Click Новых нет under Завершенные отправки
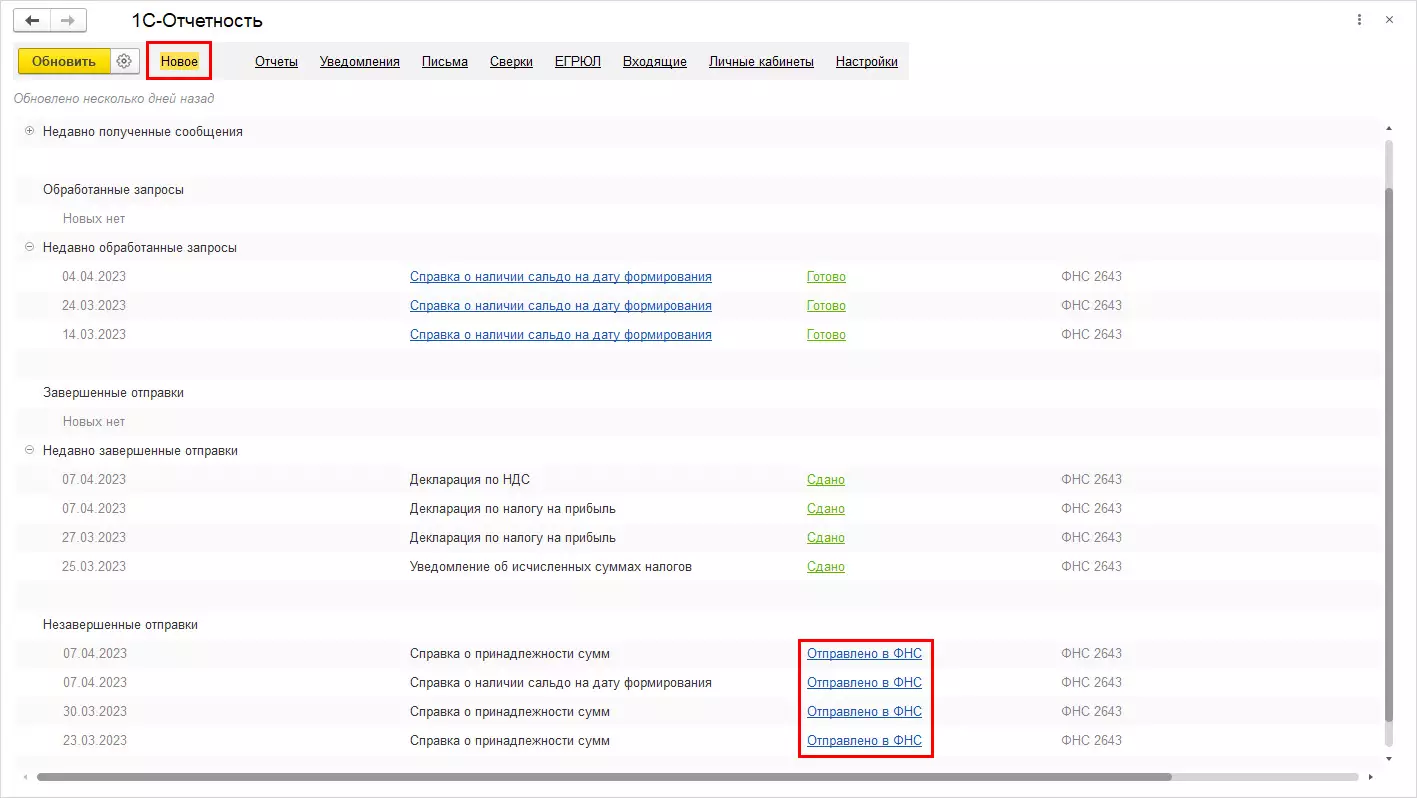This screenshot has height=798, width=1417. coord(94,421)
